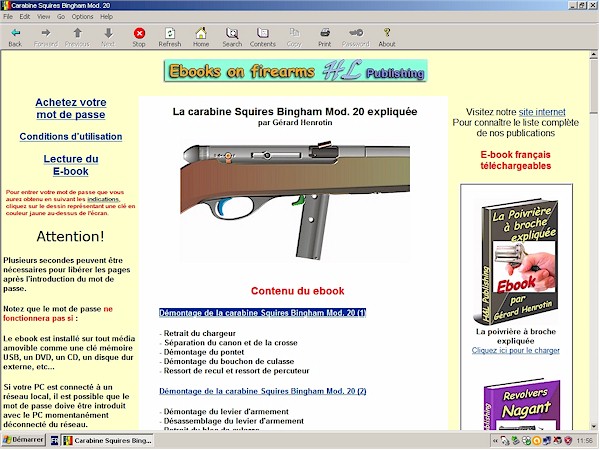This screenshot has height=450, width=600.
Task: Click the 'Revolvers Nagant' book cover
Action: click(x=521, y=405)
